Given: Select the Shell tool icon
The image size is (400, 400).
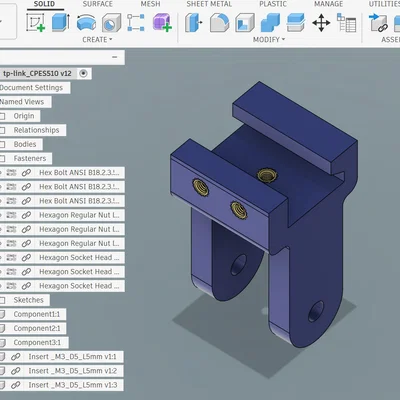Looking at the screenshot, I should coord(245,23).
